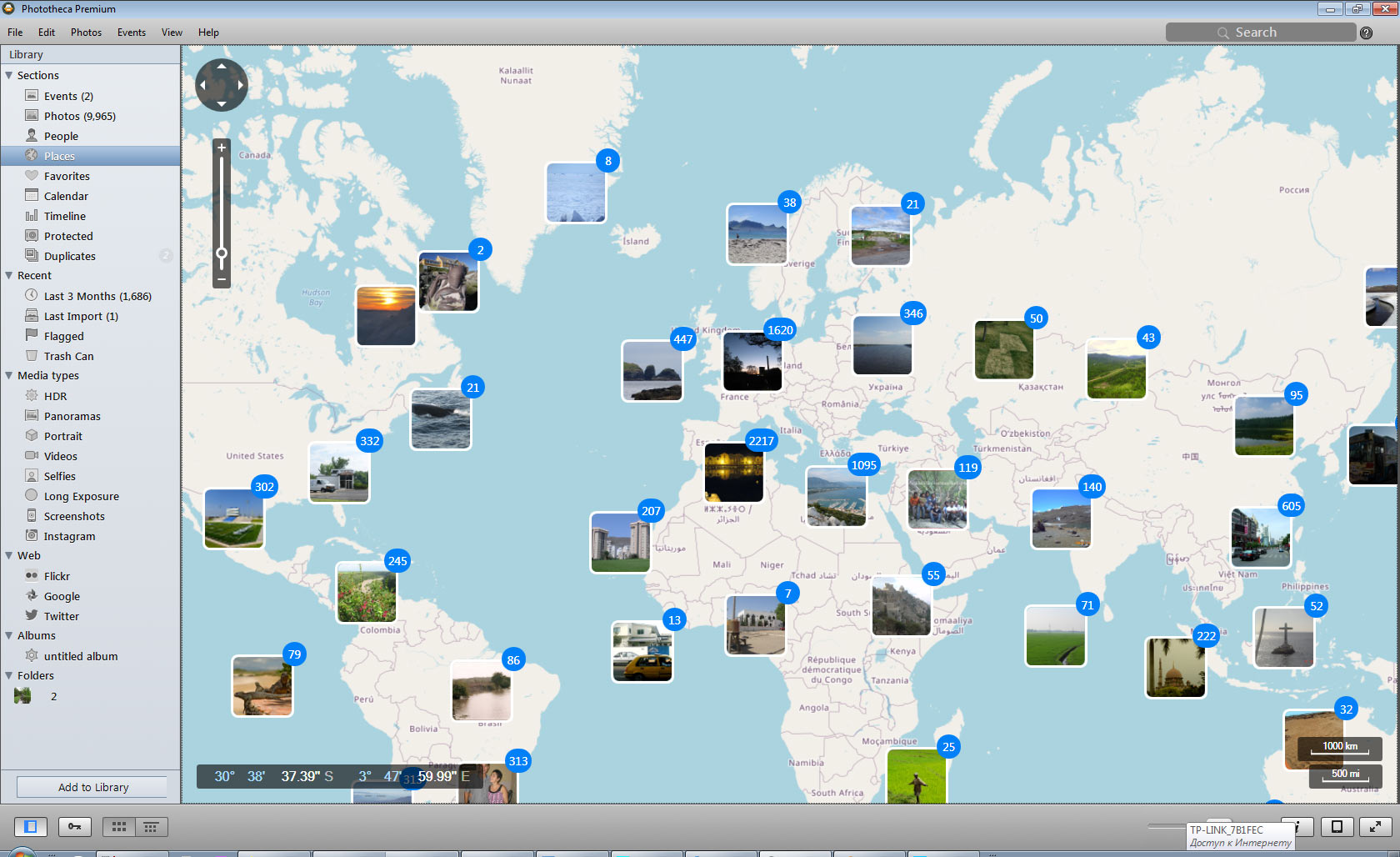Open Google web account
Screen dimensions: 1400x857
[90, 596]
